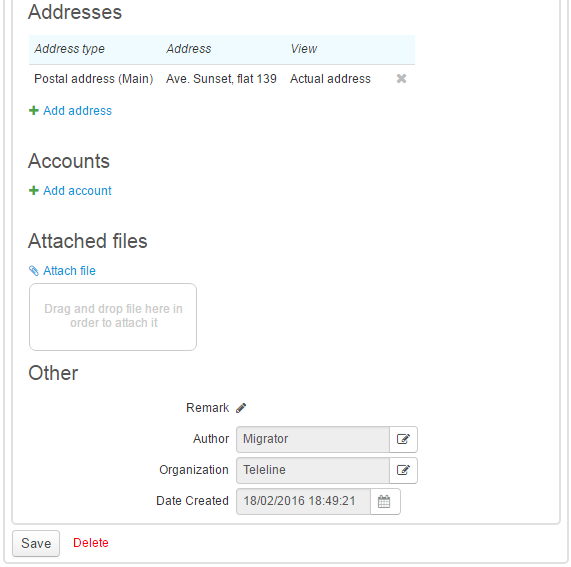Open the Author field edit icon

(403, 439)
